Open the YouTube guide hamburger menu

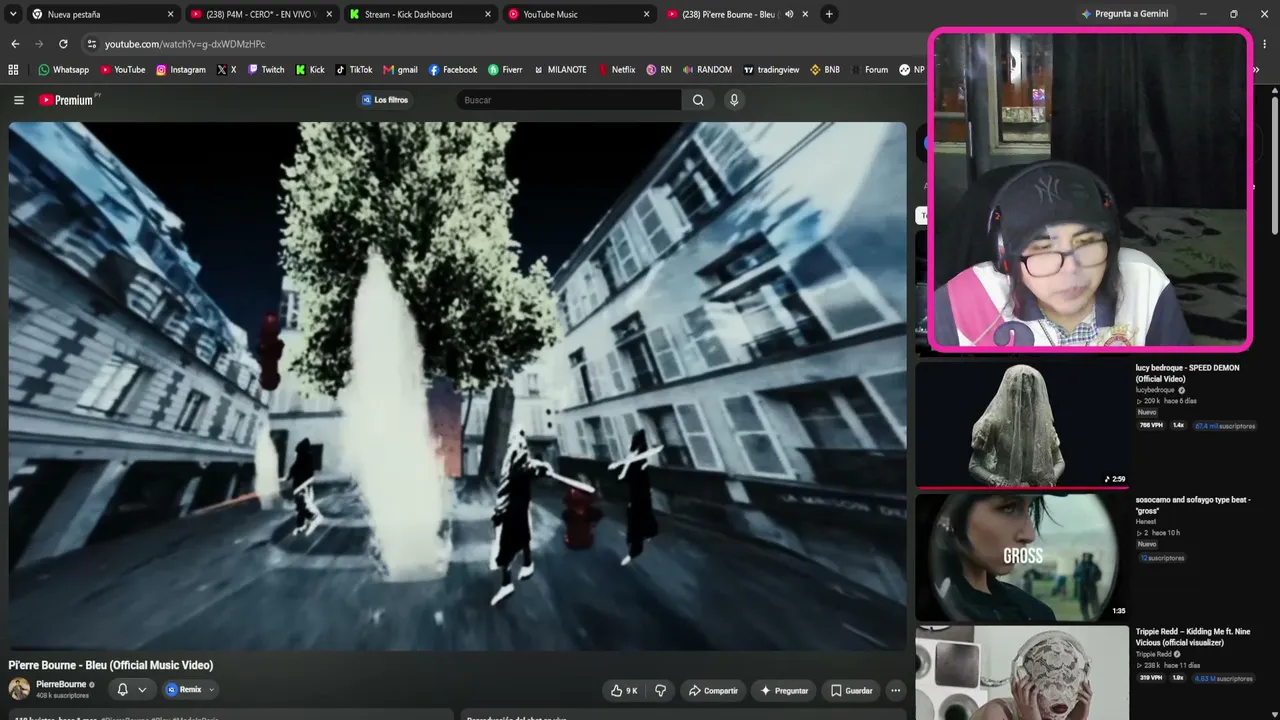18,100
